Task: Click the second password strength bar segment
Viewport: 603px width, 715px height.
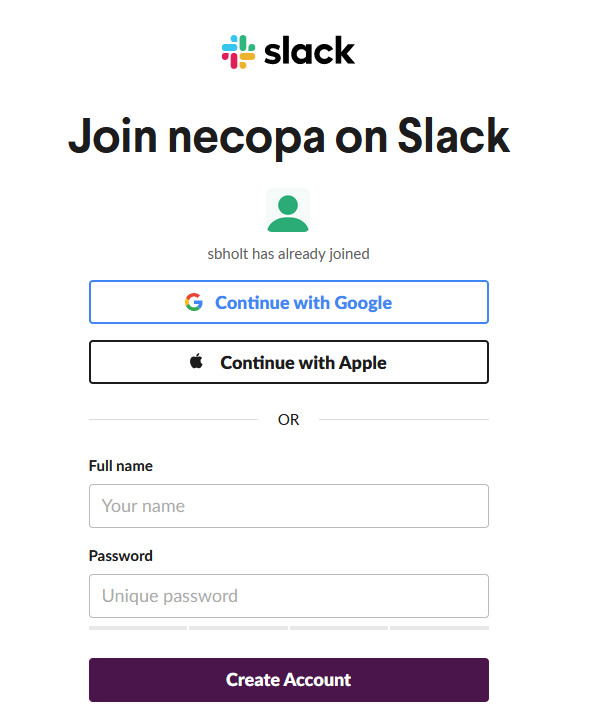Action: [x=238, y=628]
